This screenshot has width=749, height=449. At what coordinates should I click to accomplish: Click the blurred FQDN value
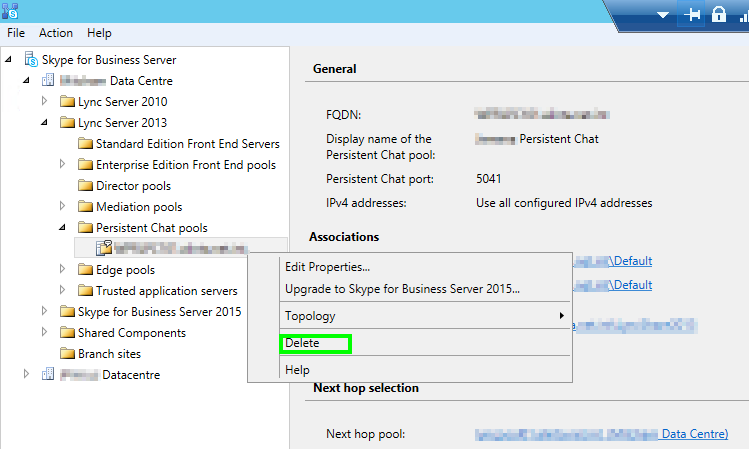tap(542, 114)
